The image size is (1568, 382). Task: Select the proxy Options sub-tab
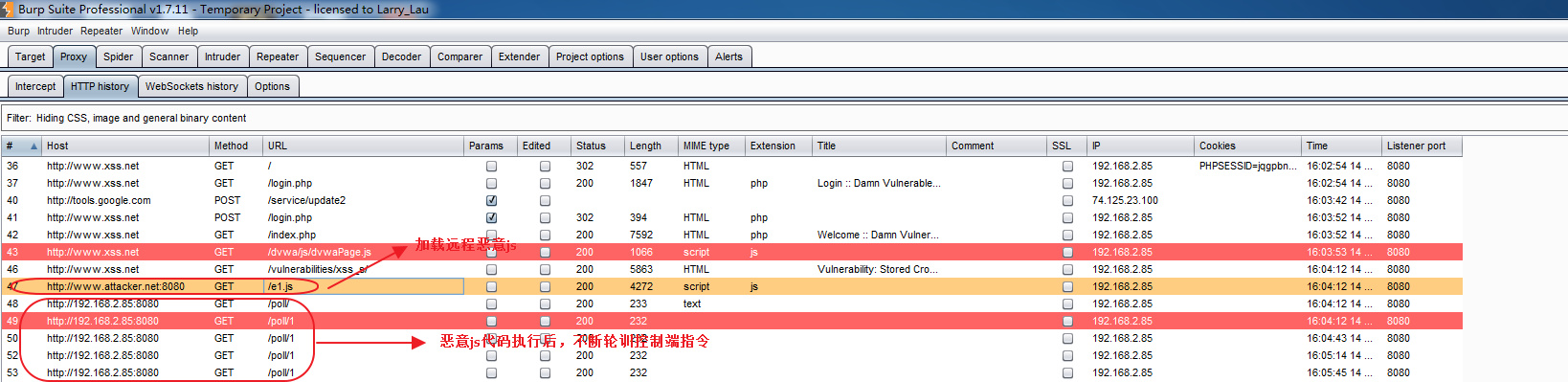pyautogui.click(x=273, y=86)
